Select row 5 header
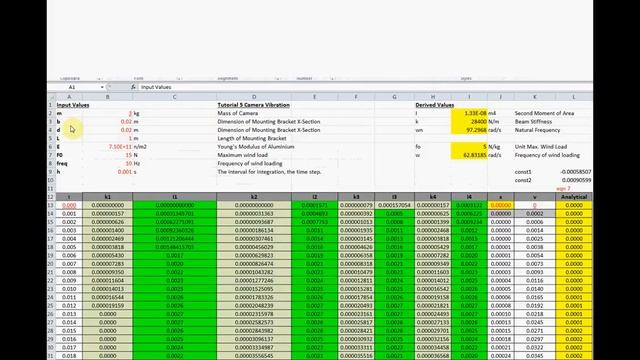640x360 pixels. point(51,138)
